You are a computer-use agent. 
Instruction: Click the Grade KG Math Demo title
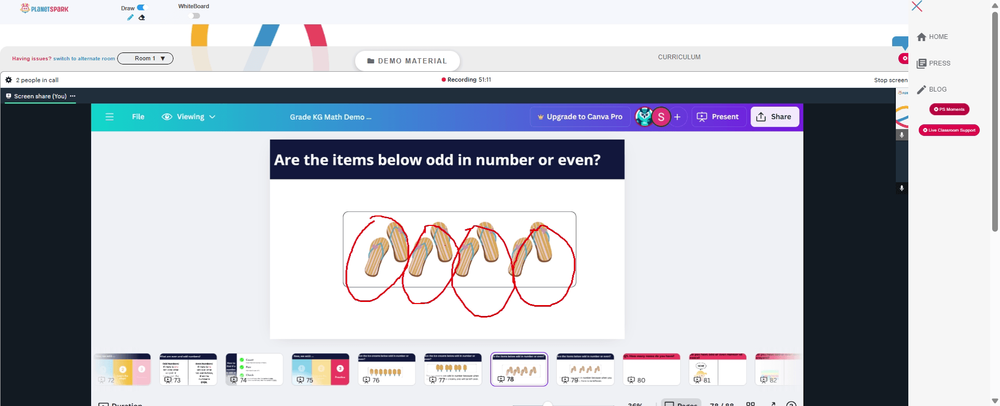(x=330, y=117)
